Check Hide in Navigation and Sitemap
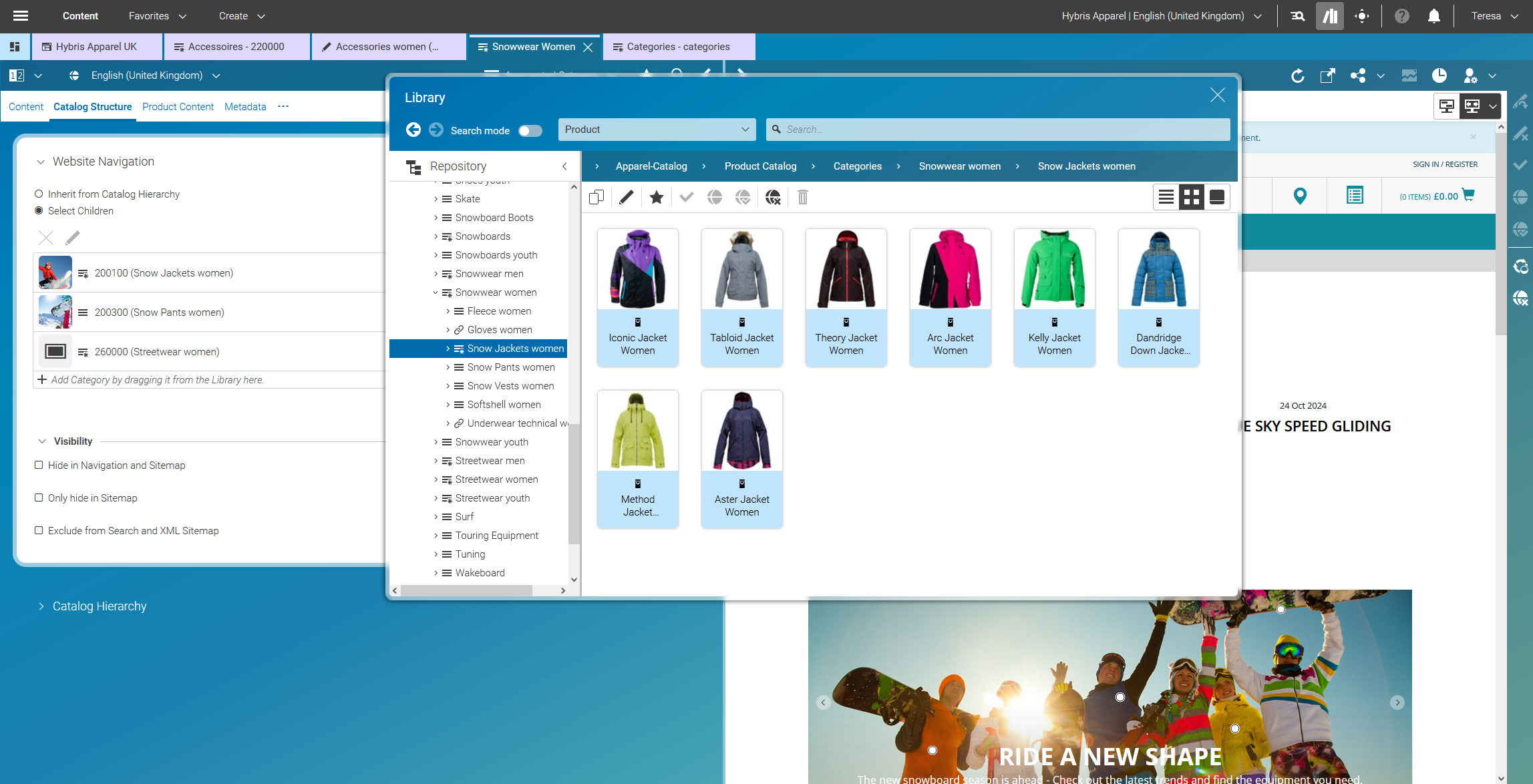The height and width of the screenshot is (784, 1533). pos(39,465)
